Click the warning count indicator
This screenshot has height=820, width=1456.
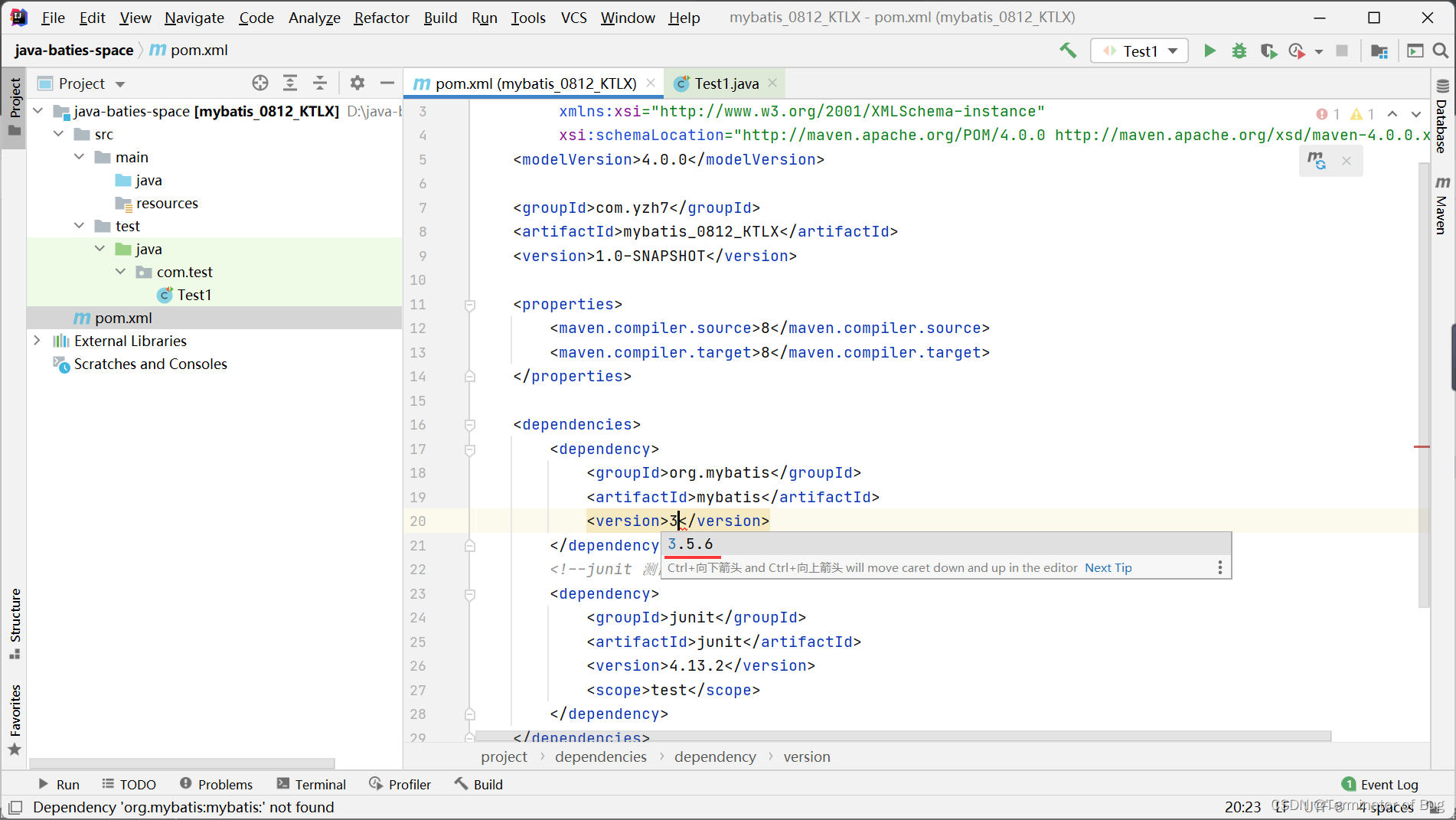(x=1363, y=114)
